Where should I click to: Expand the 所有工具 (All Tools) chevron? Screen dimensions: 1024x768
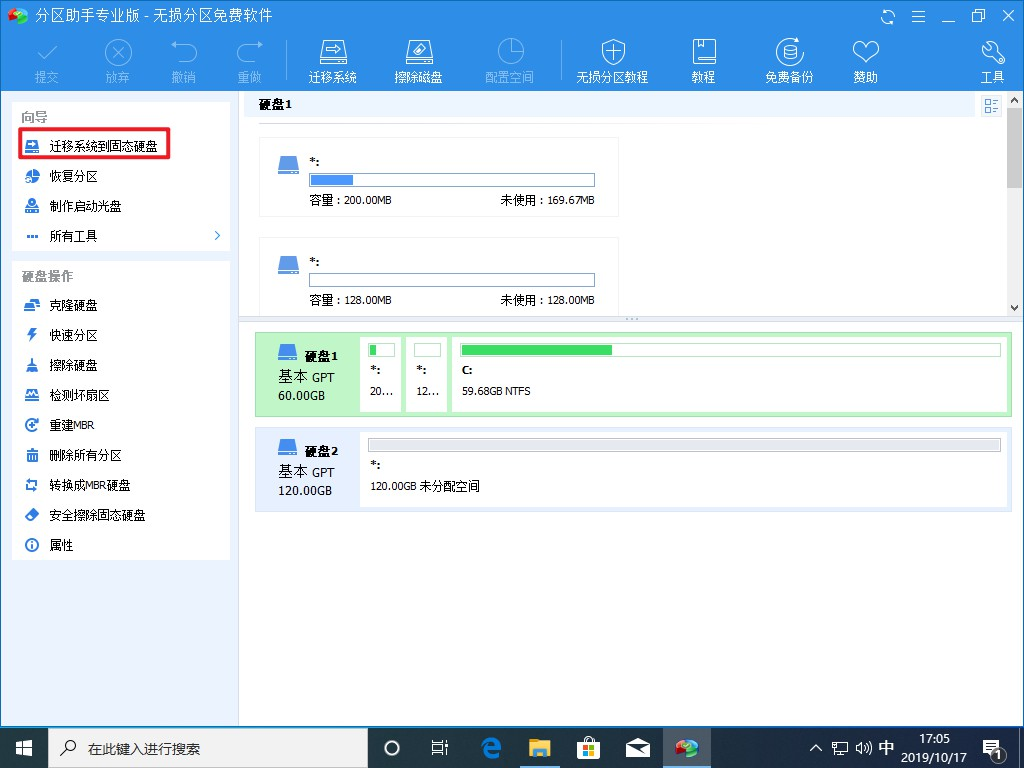[x=216, y=236]
